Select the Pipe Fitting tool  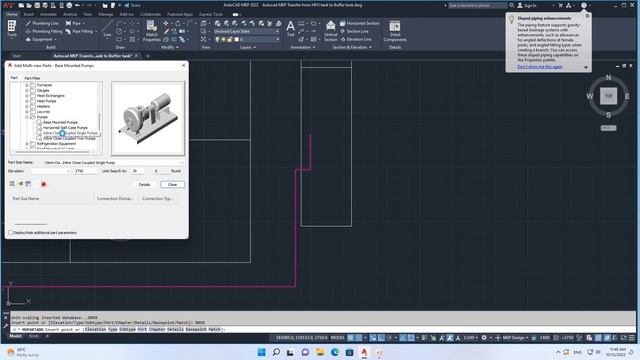click(80, 31)
